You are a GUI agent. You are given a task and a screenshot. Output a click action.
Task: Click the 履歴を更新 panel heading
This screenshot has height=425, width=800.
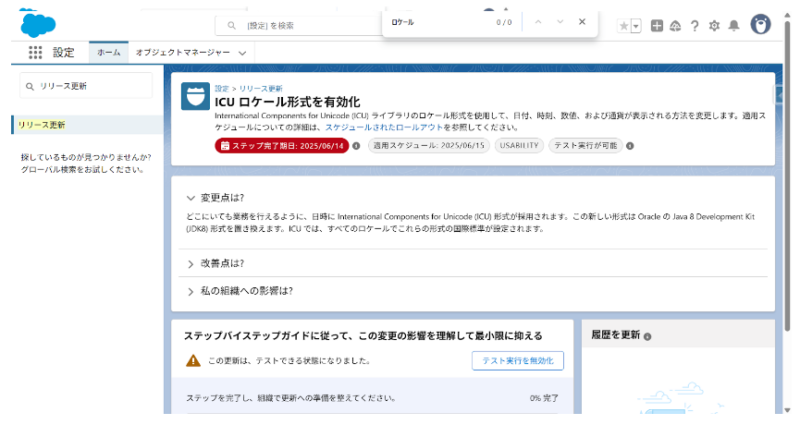point(615,335)
